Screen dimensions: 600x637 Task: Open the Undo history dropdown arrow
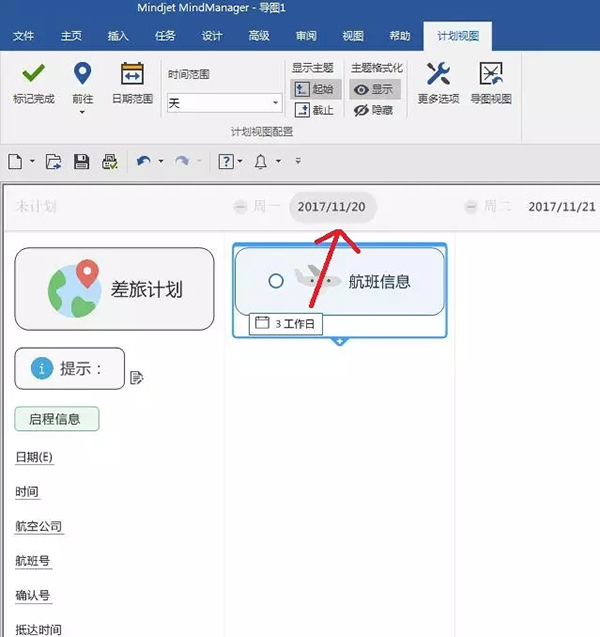click(161, 161)
